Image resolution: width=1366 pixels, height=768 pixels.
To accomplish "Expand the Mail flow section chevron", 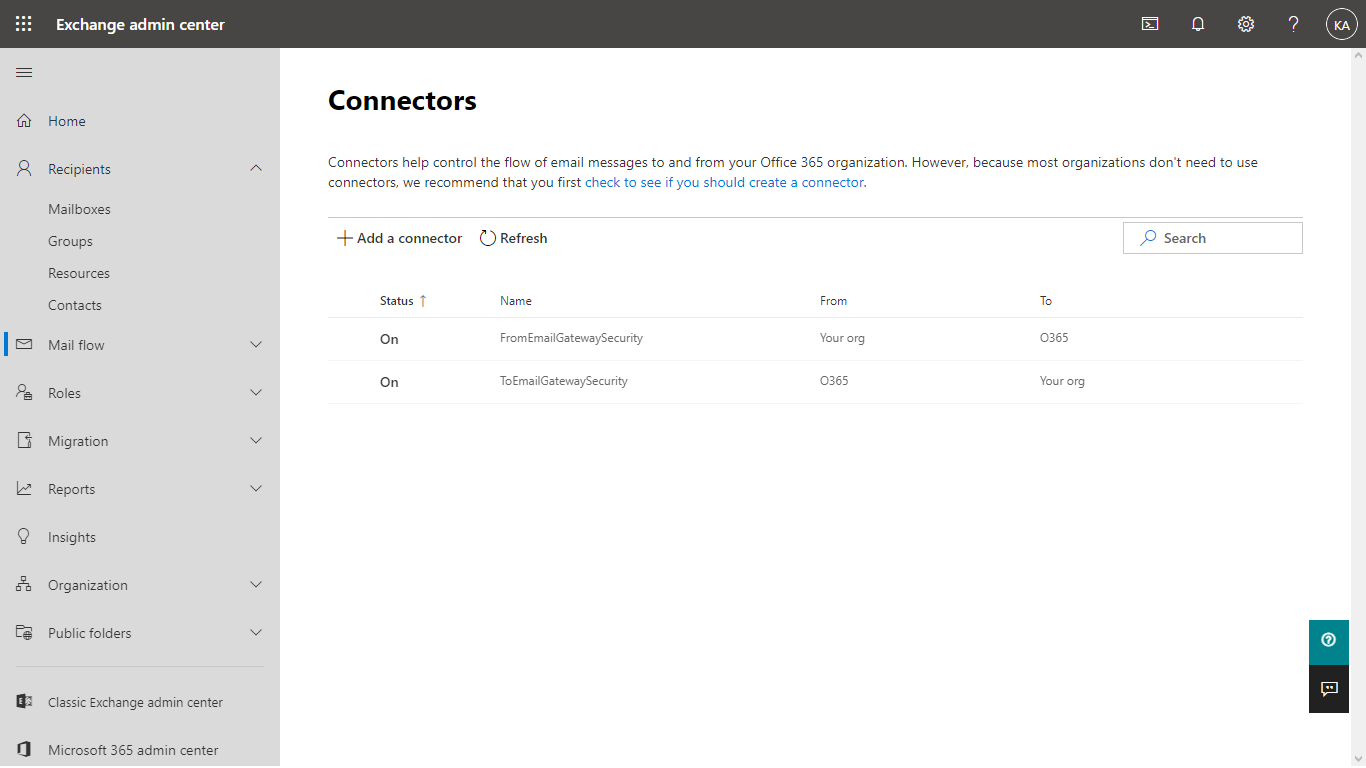I will pos(256,345).
